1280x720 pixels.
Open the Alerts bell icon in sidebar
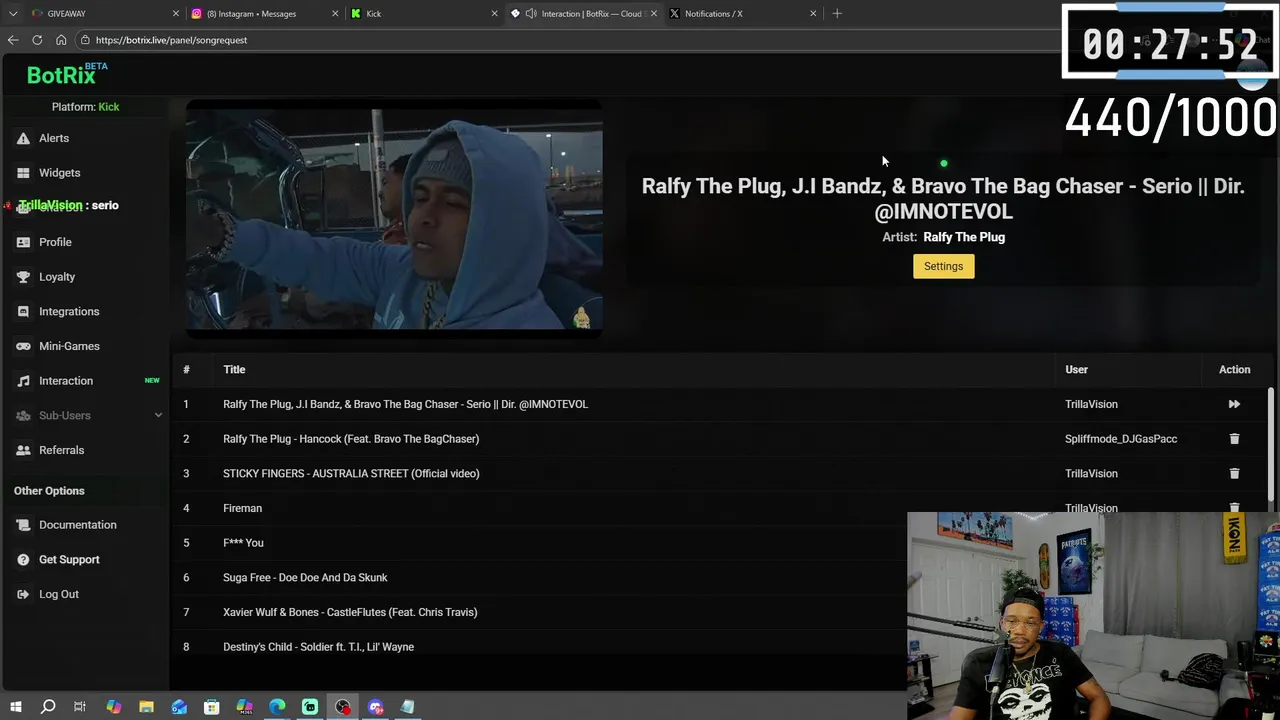pyautogui.click(x=23, y=138)
